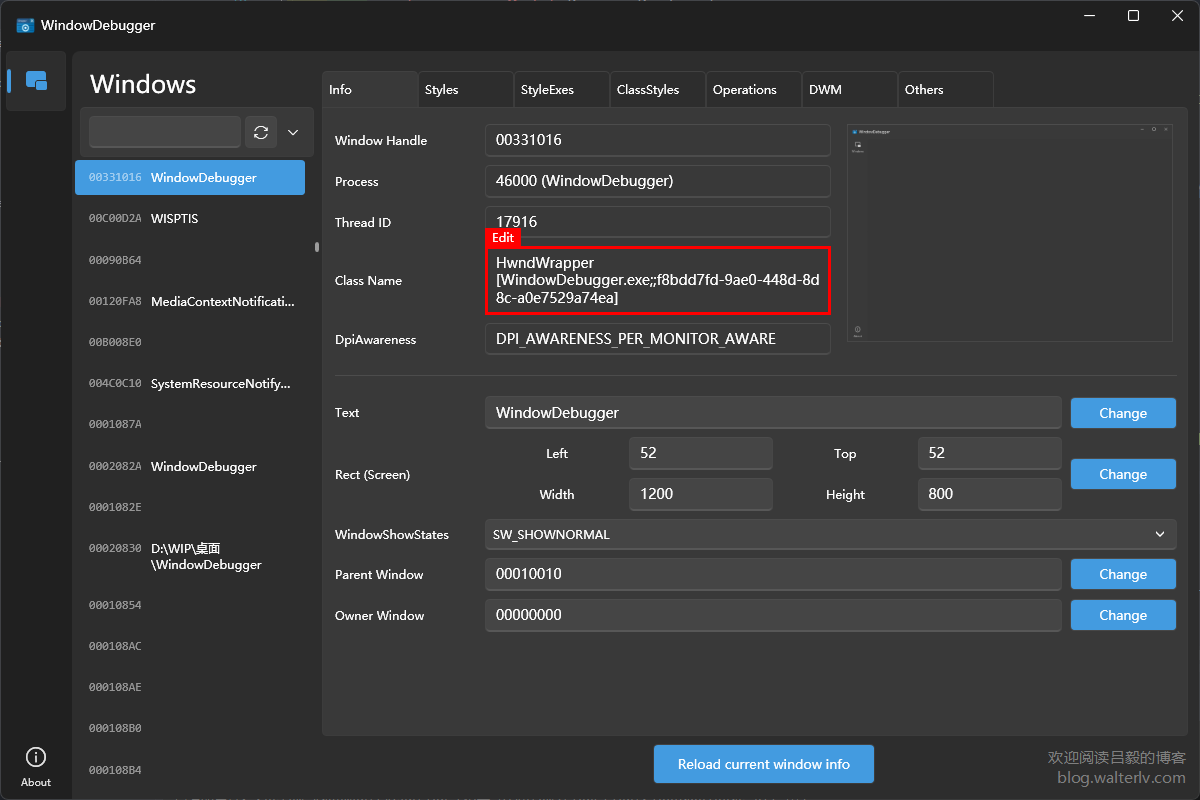The width and height of the screenshot is (1200, 800).
Task: Select window handle 00090B64
Action: [190, 260]
